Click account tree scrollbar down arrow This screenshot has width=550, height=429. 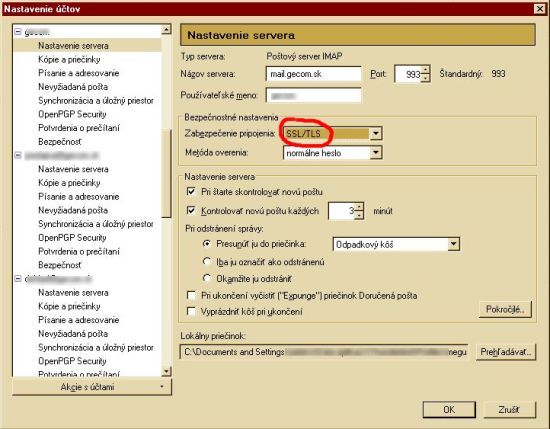tap(167, 371)
